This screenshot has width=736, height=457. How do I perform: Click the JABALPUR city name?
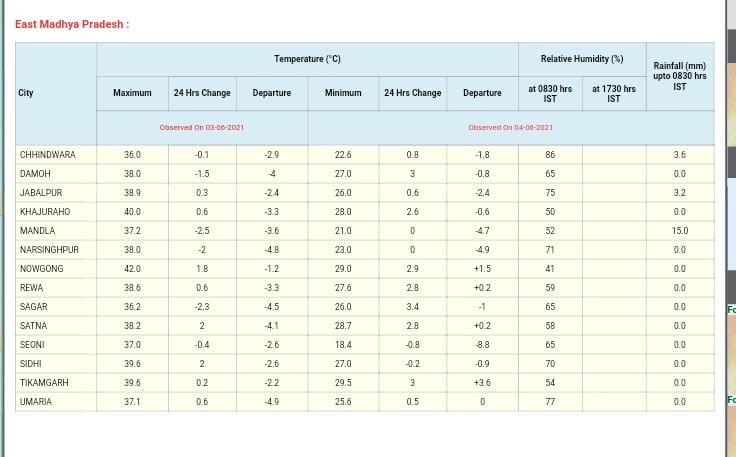41,193
